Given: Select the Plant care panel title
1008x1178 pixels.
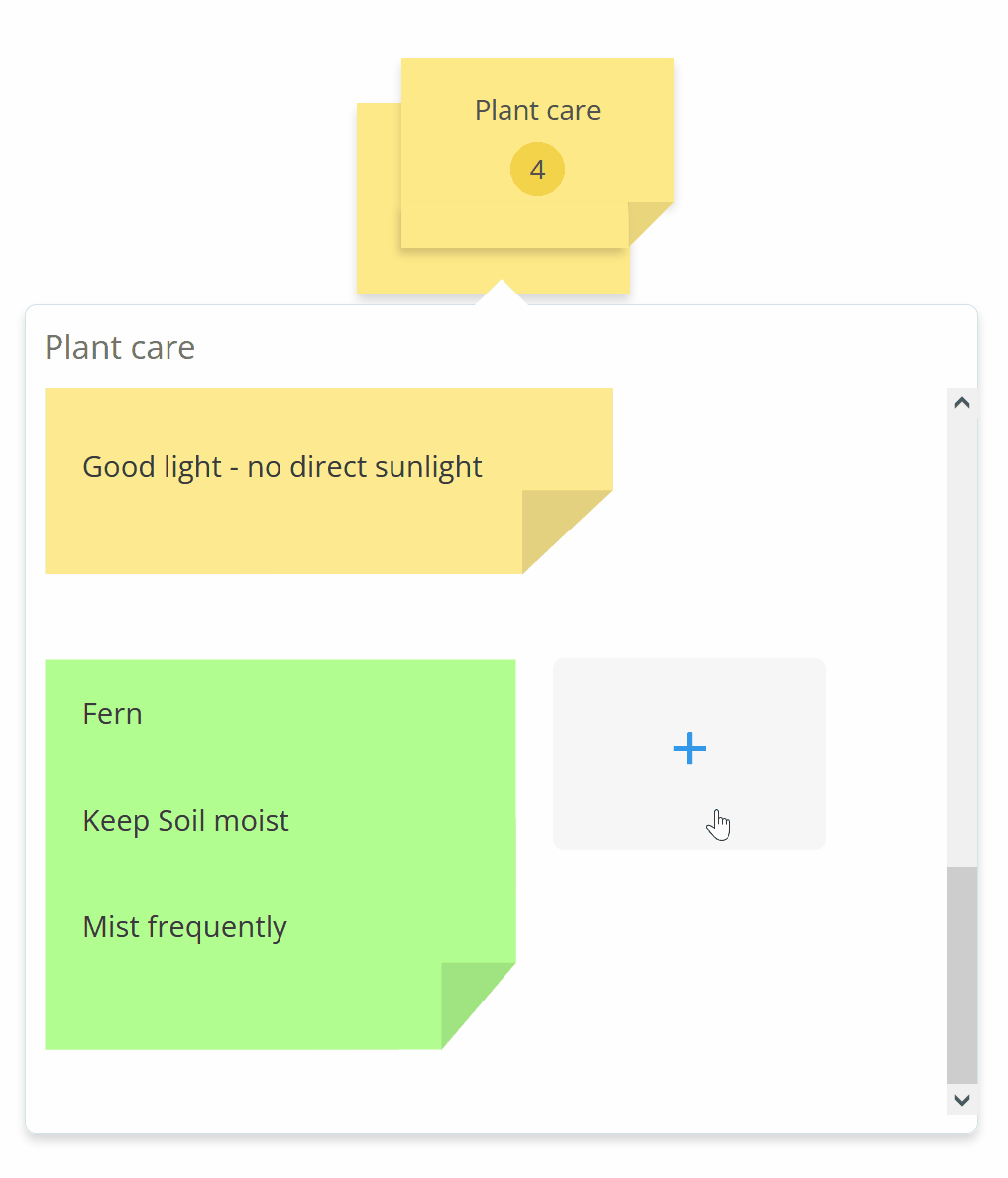Looking at the screenshot, I should 119,347.
